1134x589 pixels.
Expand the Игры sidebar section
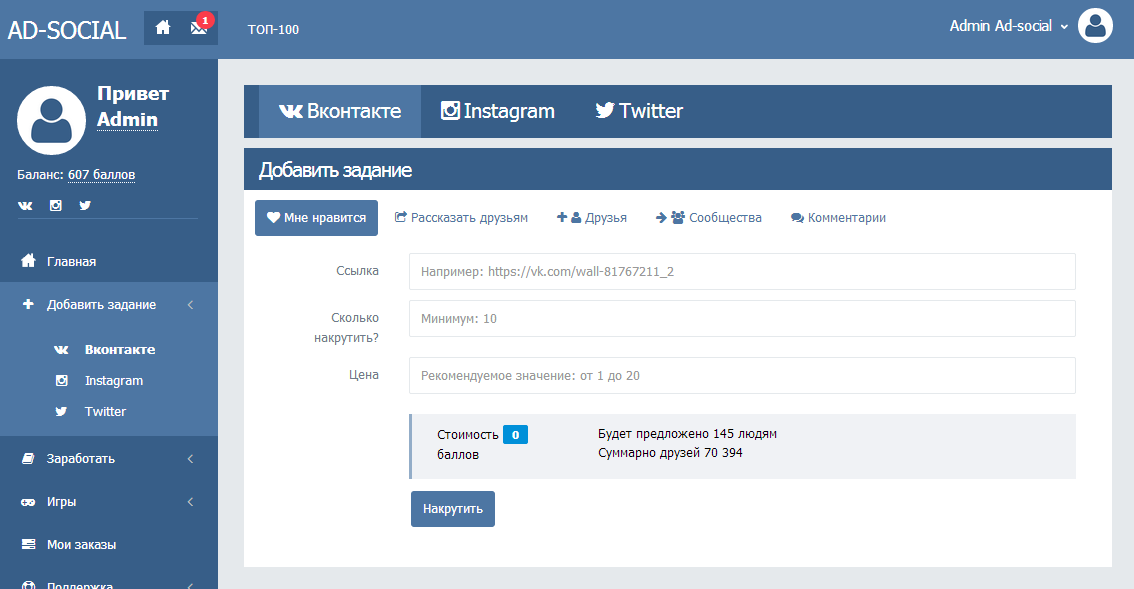(x=108, y=501)
